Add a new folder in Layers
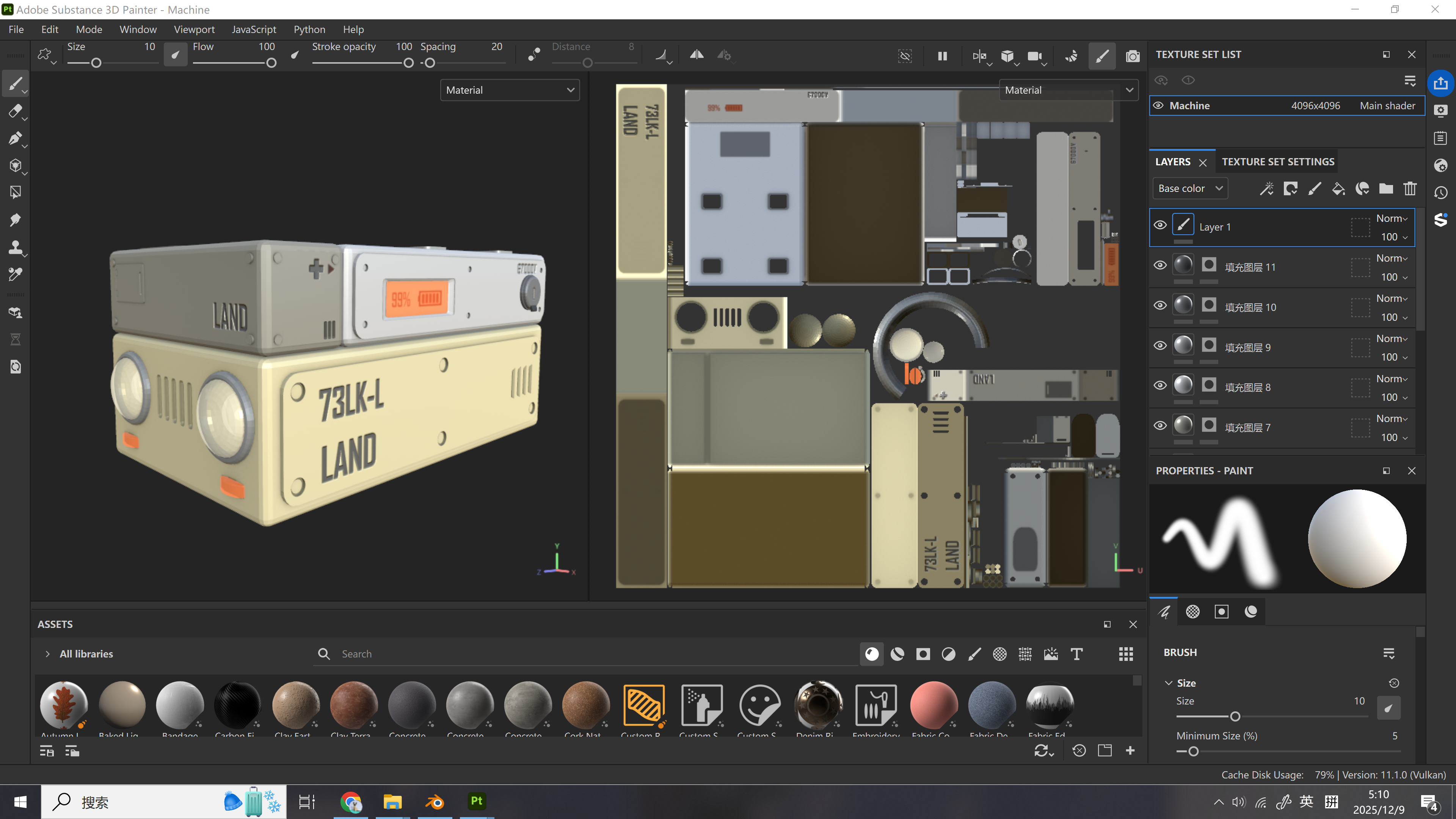Viewport: 1456px width, 819px height. (x=1386, y=189)
